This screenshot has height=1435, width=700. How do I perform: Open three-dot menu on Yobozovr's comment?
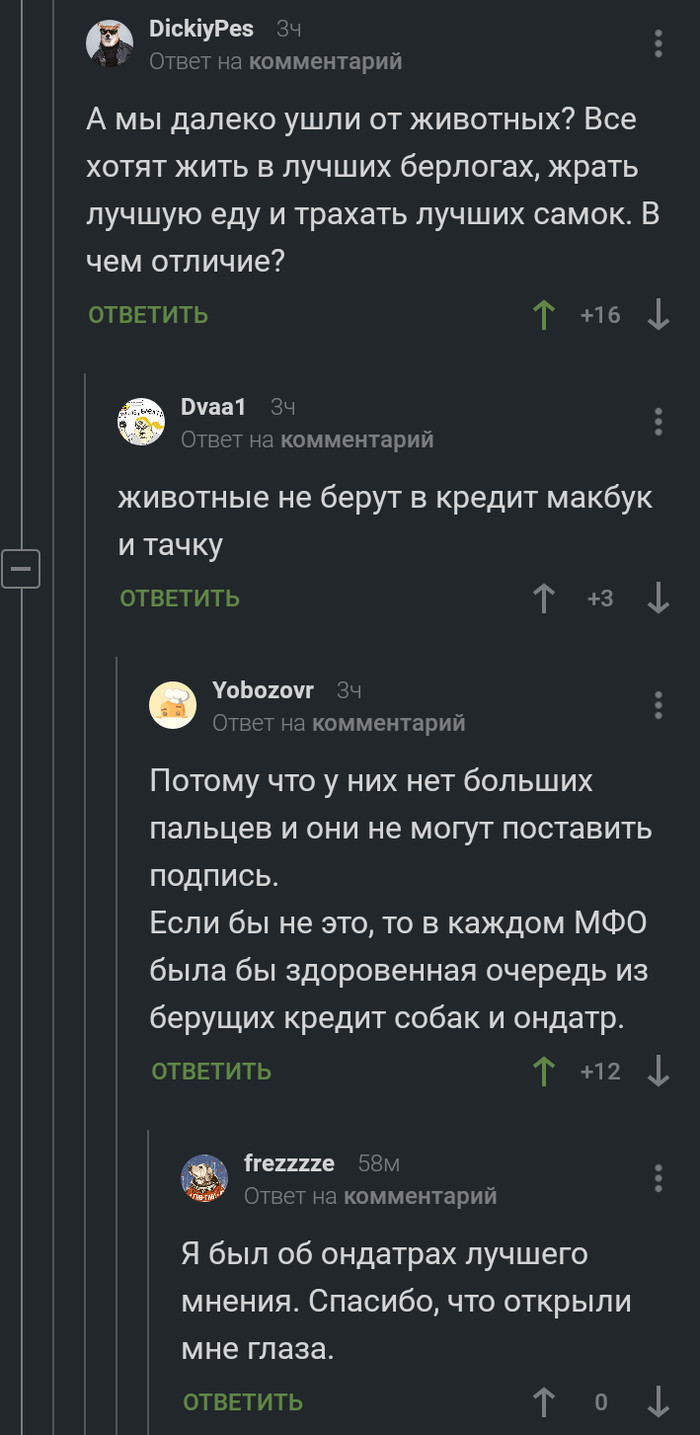658,705
